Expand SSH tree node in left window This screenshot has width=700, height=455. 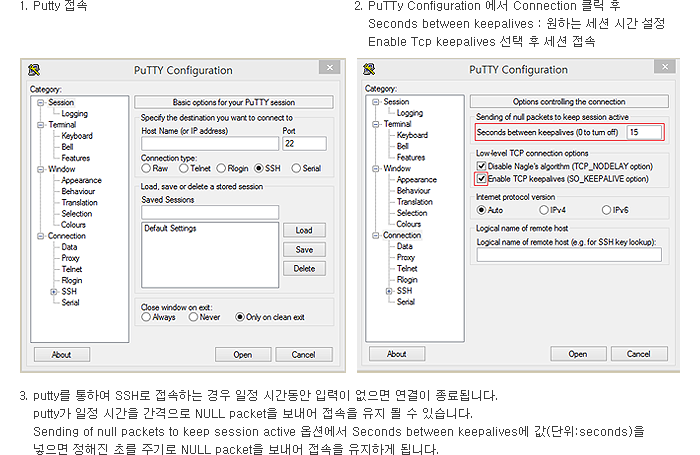click(54, 292)
